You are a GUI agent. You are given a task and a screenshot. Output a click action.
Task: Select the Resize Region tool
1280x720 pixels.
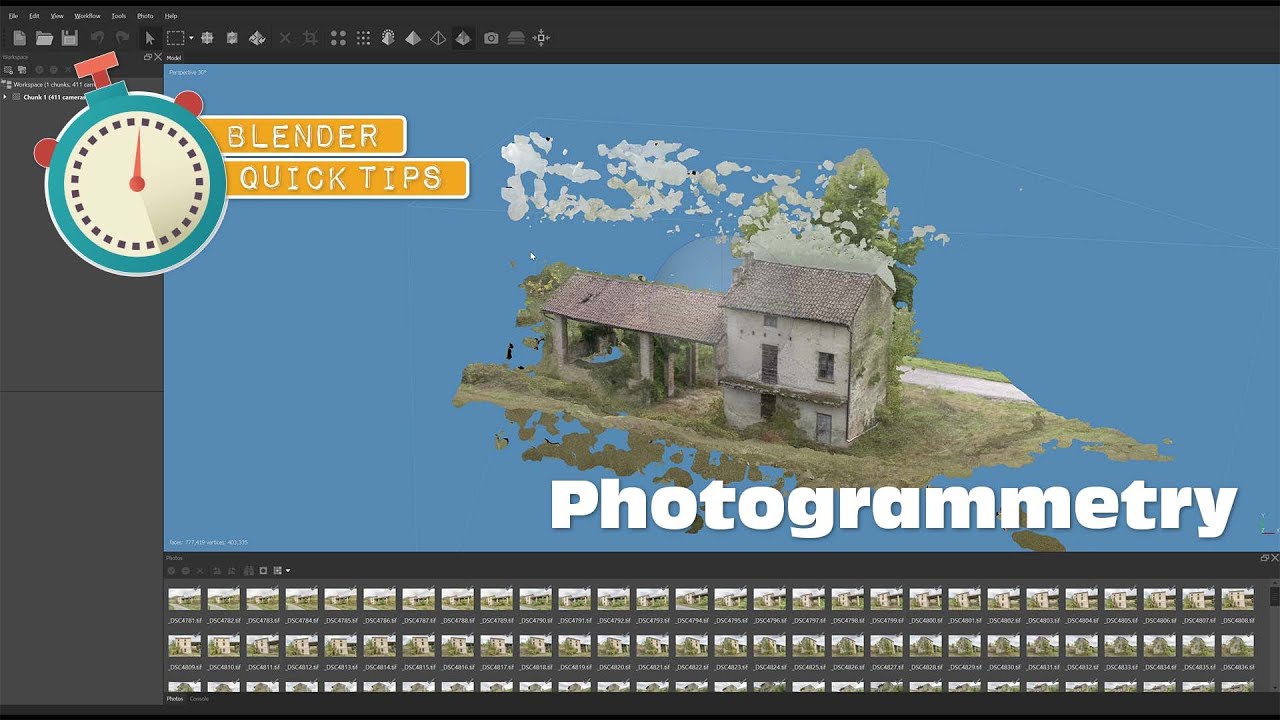pos(232,38)
